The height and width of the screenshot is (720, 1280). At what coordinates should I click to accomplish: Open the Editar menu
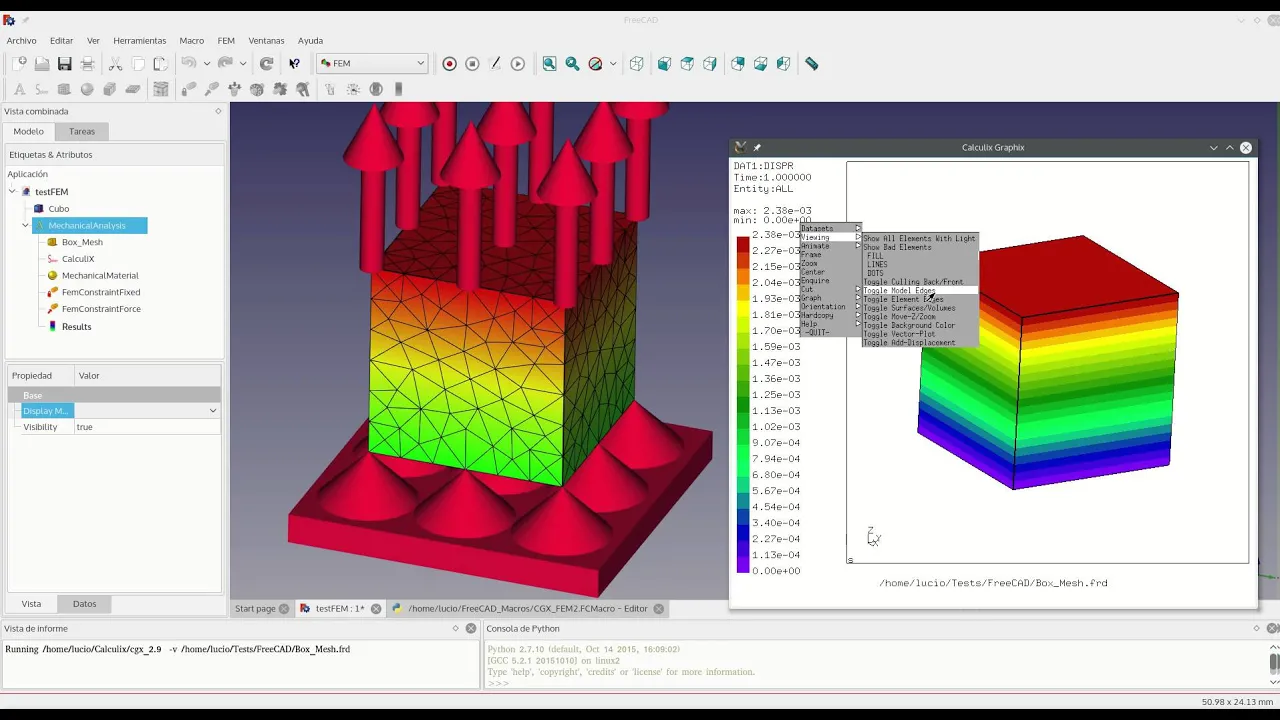[62, 41]
